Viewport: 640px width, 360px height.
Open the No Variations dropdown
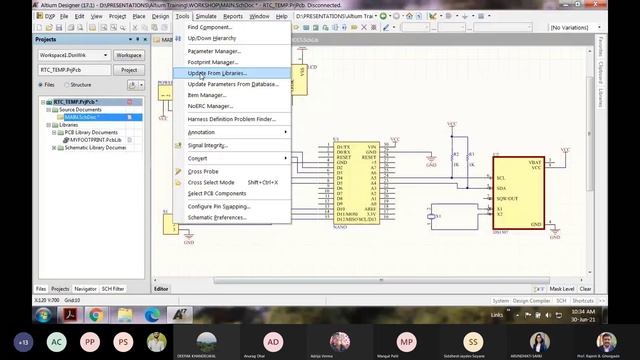599,27
